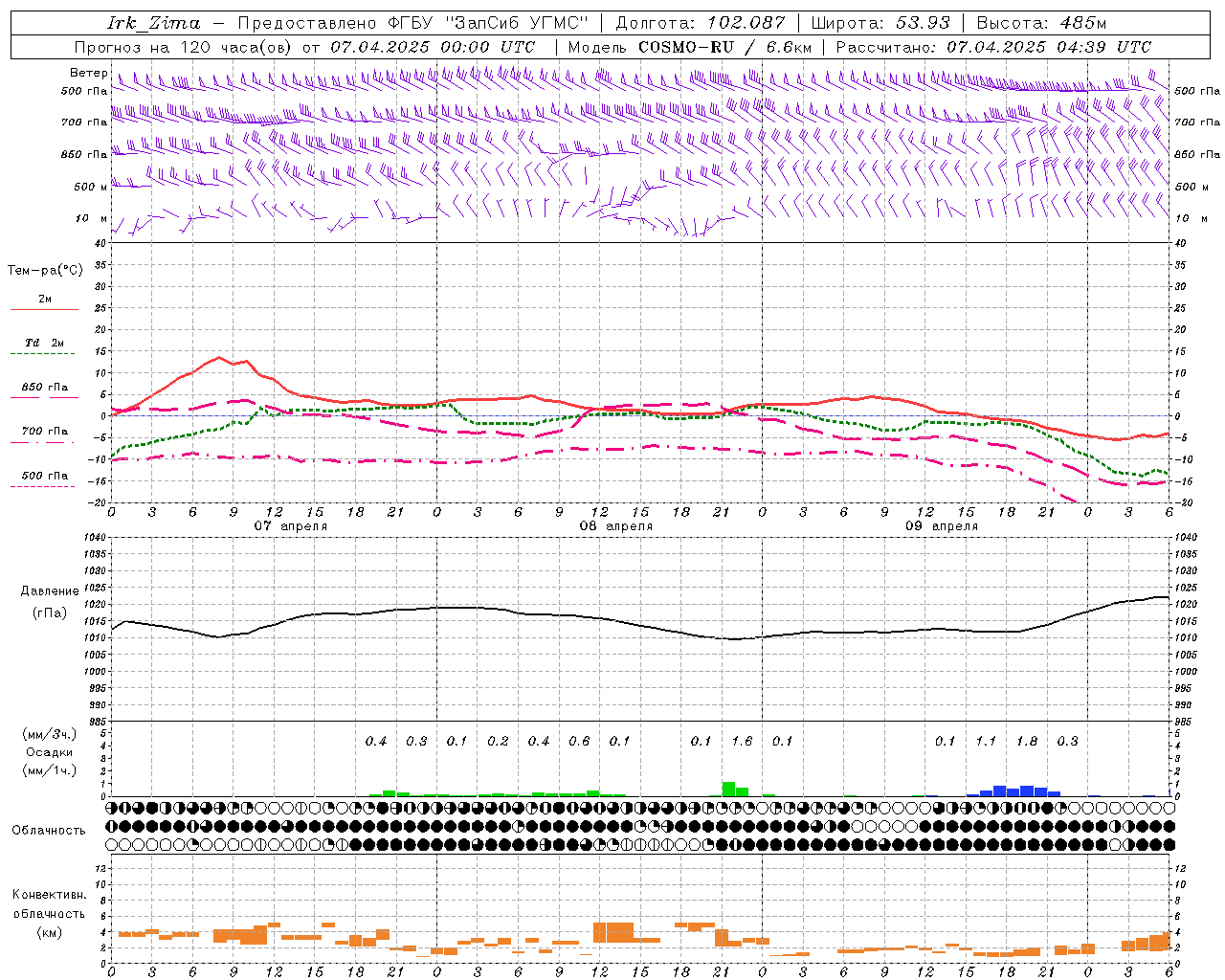Click the elevation value 485м
The image size is (1225, 980).
(1083, 23)
